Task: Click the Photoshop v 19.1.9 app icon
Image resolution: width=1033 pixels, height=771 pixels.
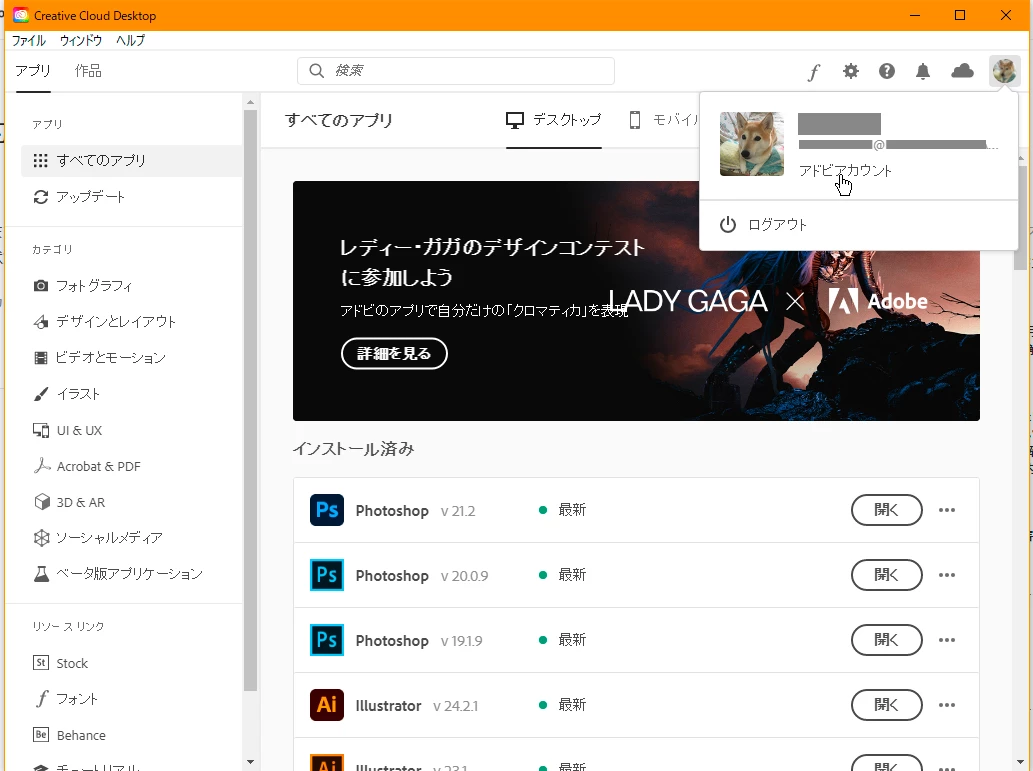Action: tap(327, 640)
